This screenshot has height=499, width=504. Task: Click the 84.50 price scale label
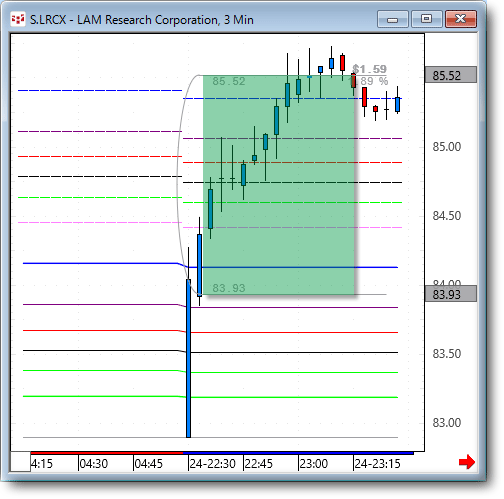(447, 216)
